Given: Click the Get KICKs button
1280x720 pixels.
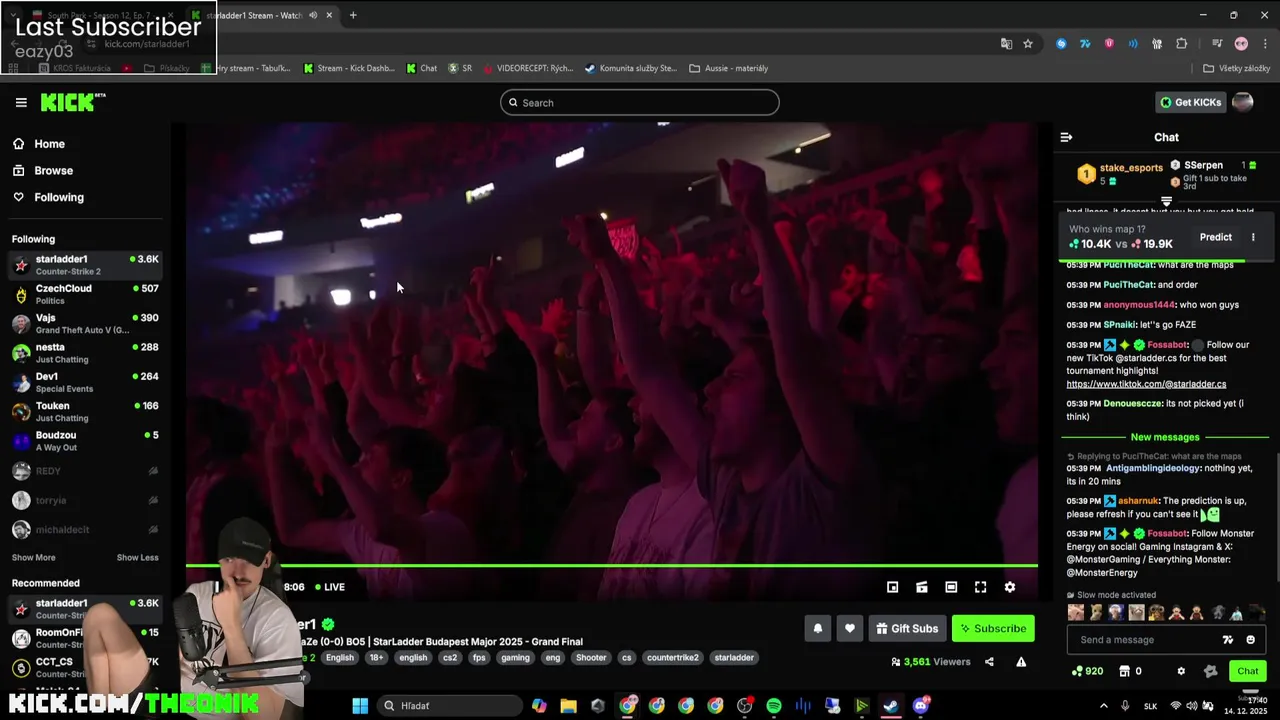Looking at the screenshot, I should [1190, 102].
